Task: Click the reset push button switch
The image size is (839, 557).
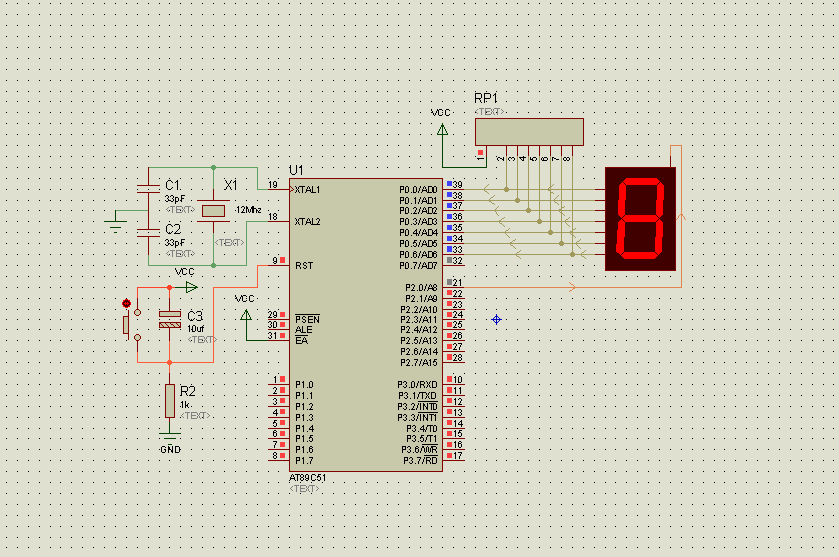Action: [132, 324]
